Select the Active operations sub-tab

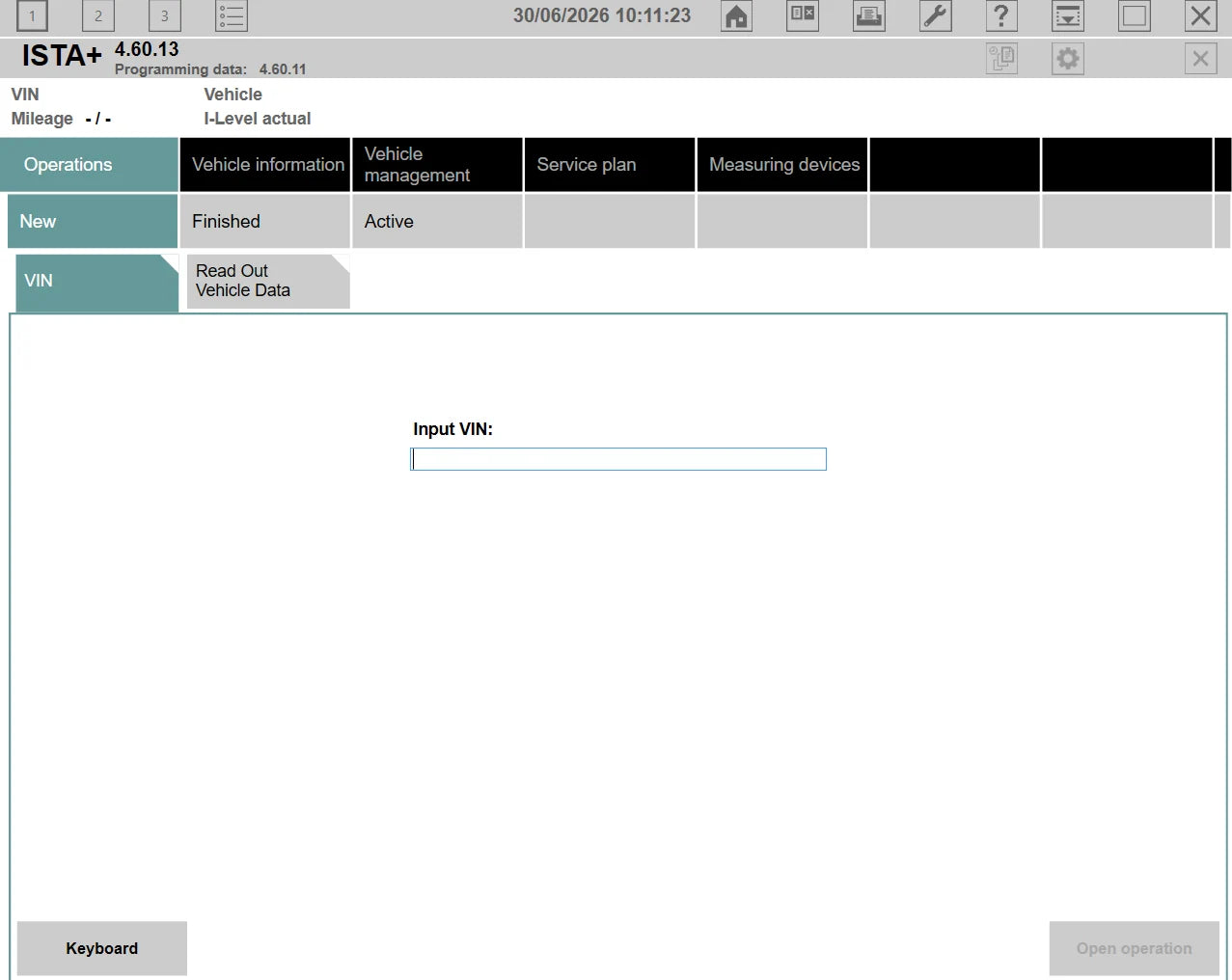point(437,221)
